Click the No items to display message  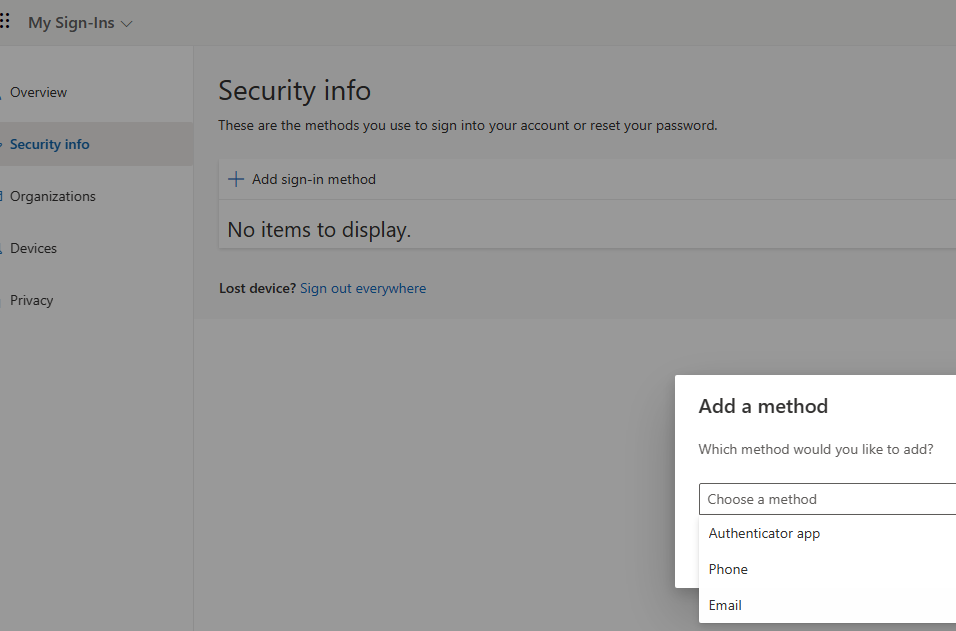pyautogui.click(x=319, y=230)
